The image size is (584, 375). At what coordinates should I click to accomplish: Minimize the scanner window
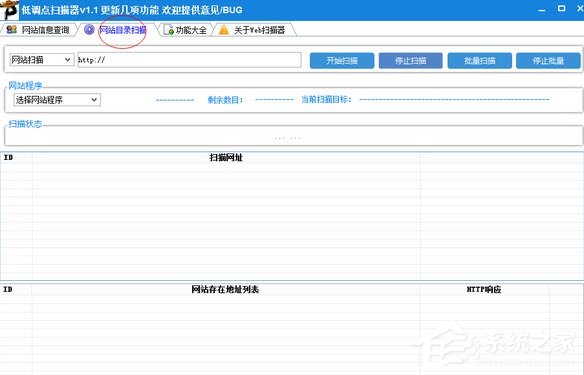[542, 10]
